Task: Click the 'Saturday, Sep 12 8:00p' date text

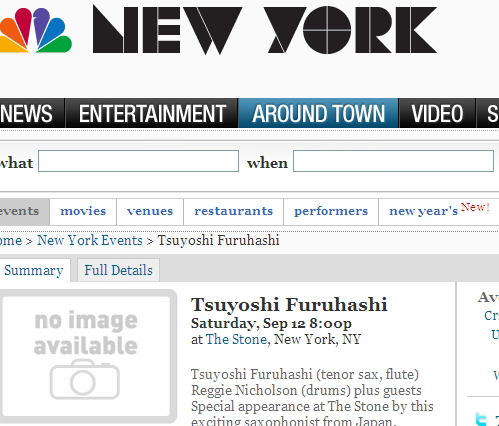Action: pos(271,323)
